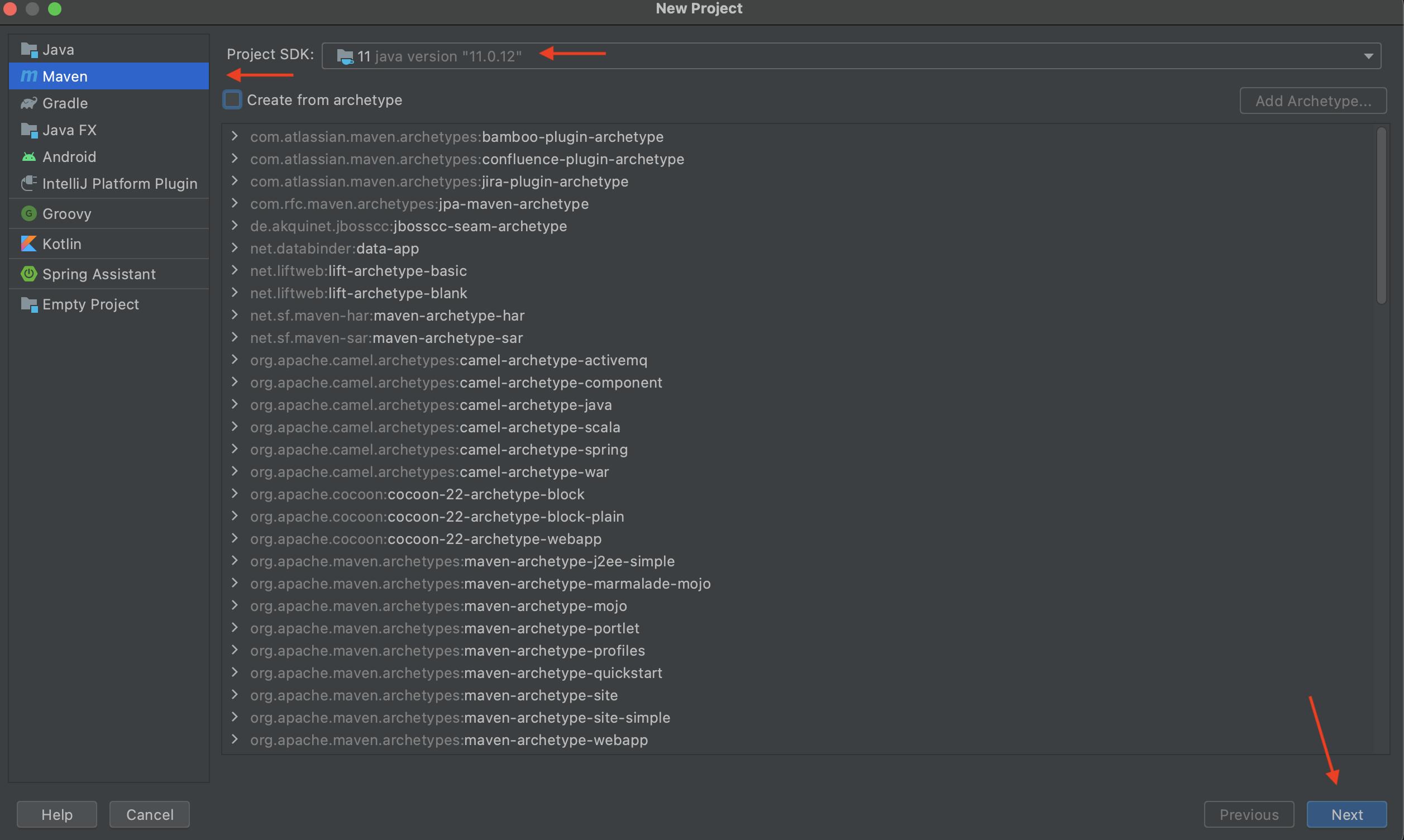The image size is (1404, 840).
Task: Select maven-archetype-portlet entry
Action: click(445, 628)
